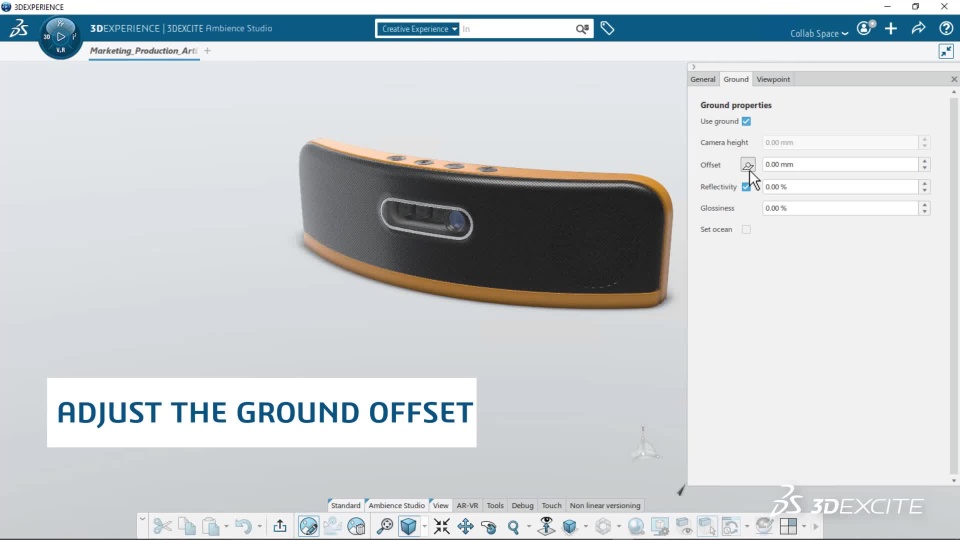Add a new tab with plus
Screen dimensions: 960x540
pos(207,51)
